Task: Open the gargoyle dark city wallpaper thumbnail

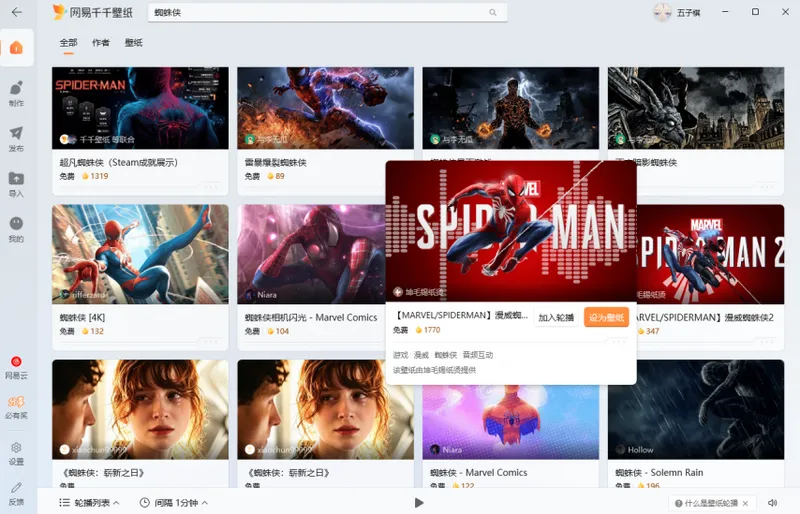Action: (696, 108)
